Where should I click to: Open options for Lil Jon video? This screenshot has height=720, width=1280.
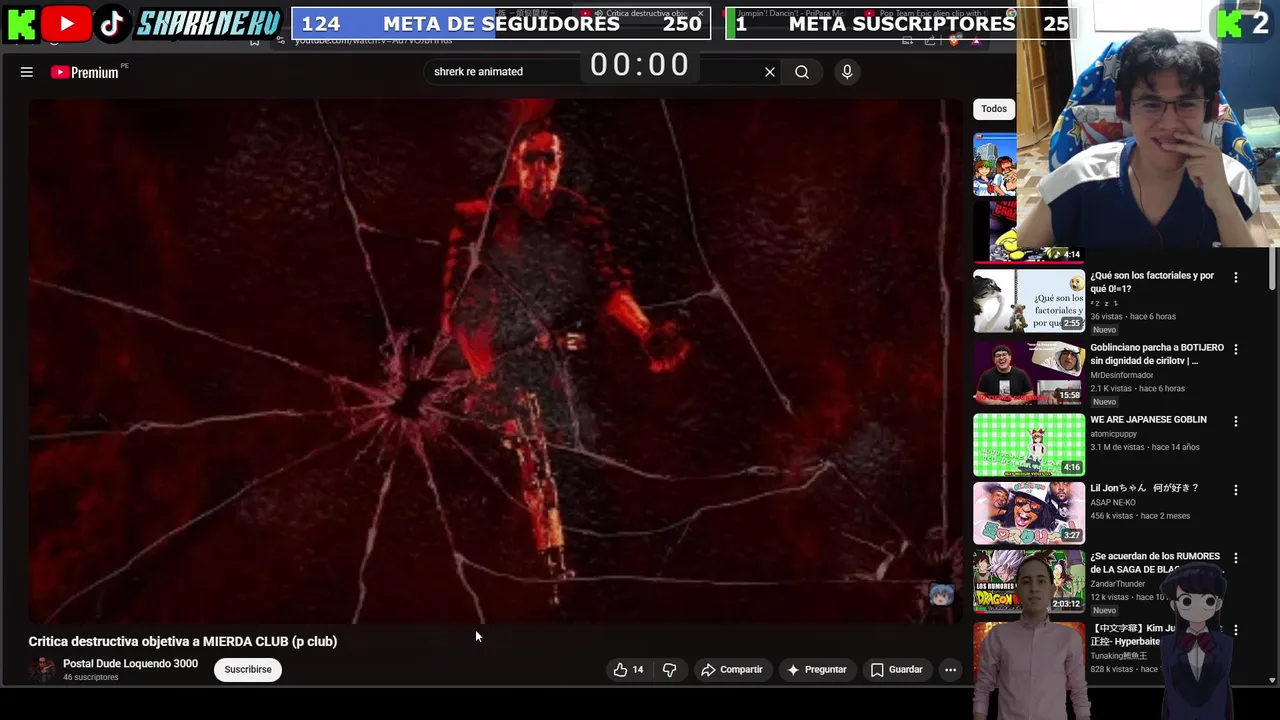point(1236,490)
